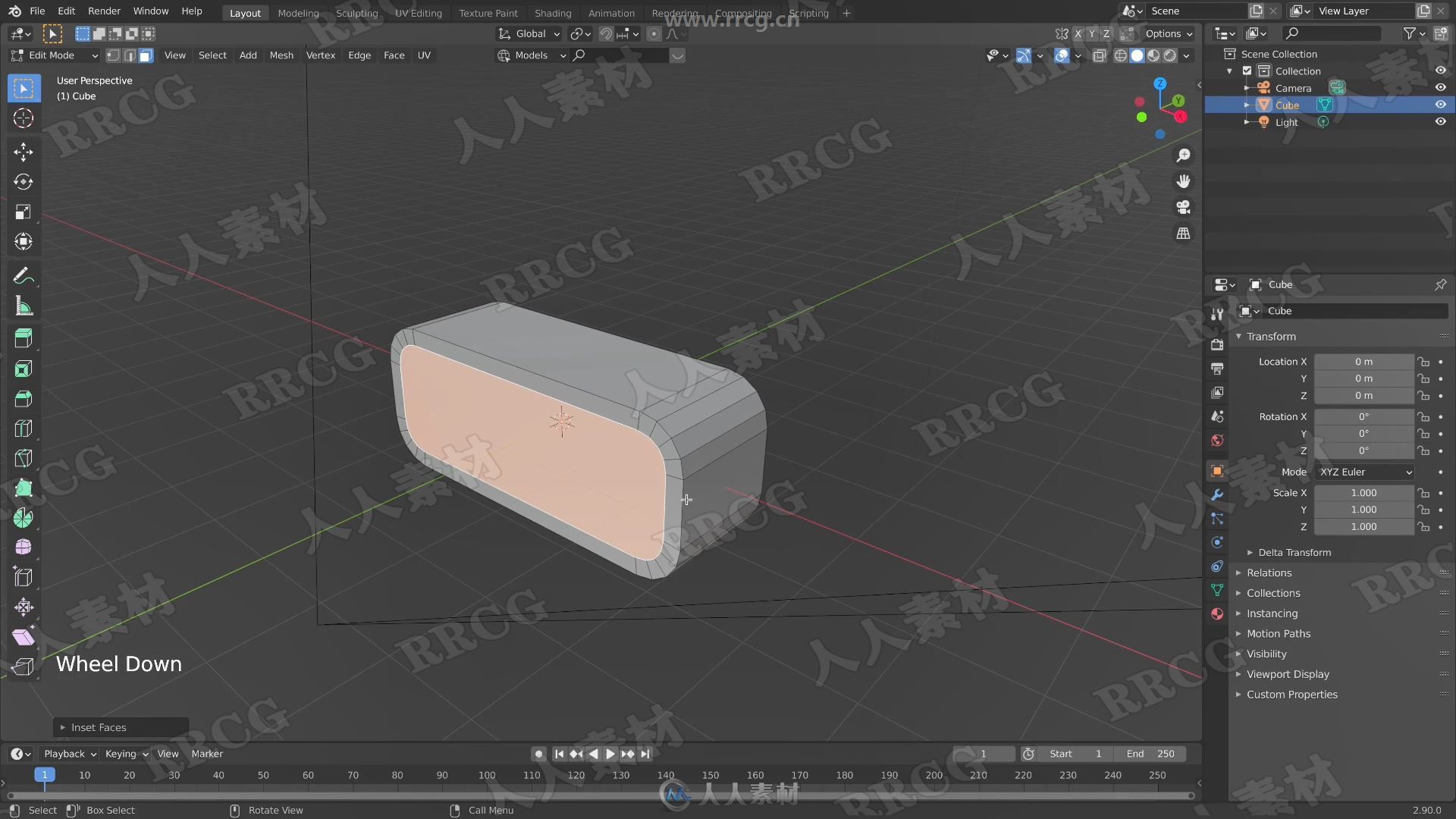The height and width of the screenshot is (819, 1456).
Task: Open the Edit Mode dropdown
Action: click(x=54, y=55)
